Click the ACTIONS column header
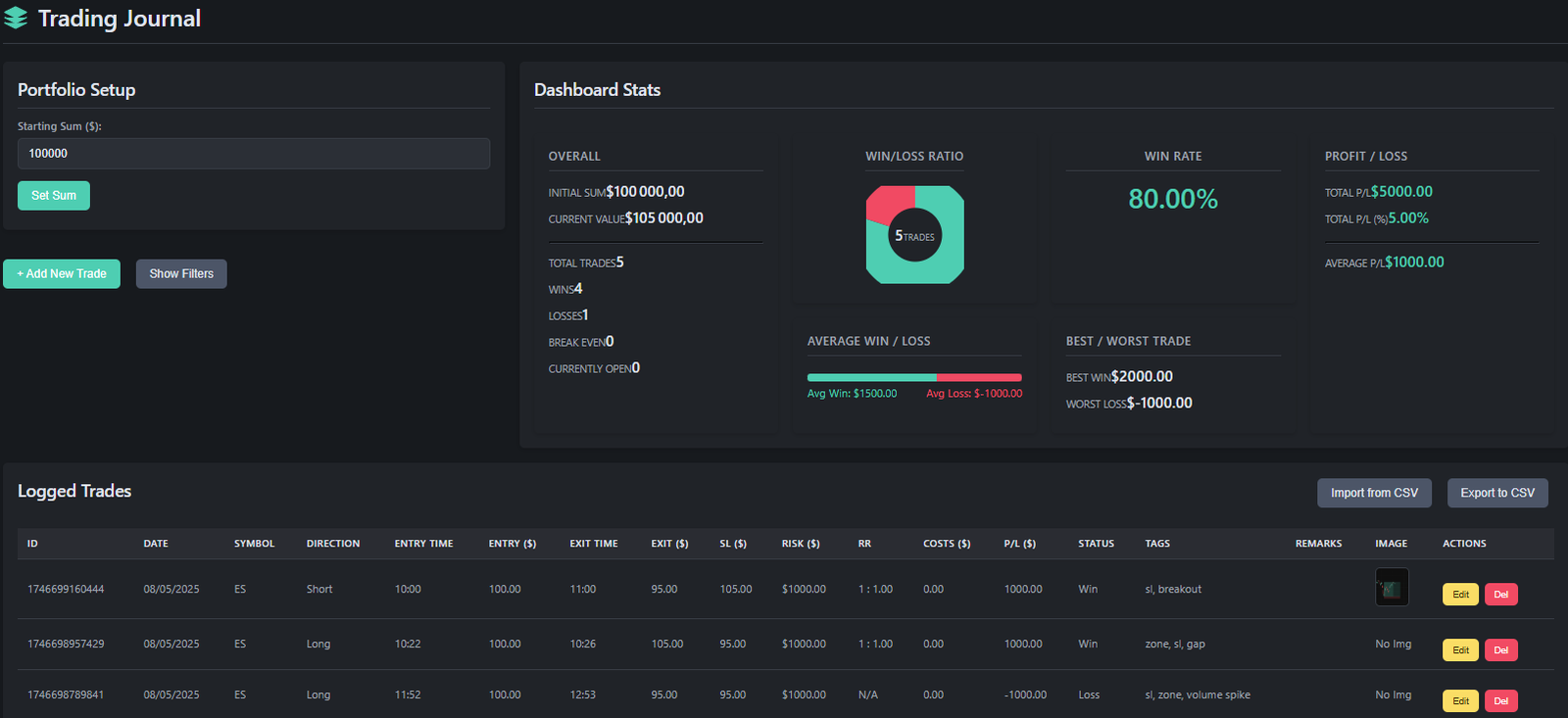 click(x=1464, y=544)
